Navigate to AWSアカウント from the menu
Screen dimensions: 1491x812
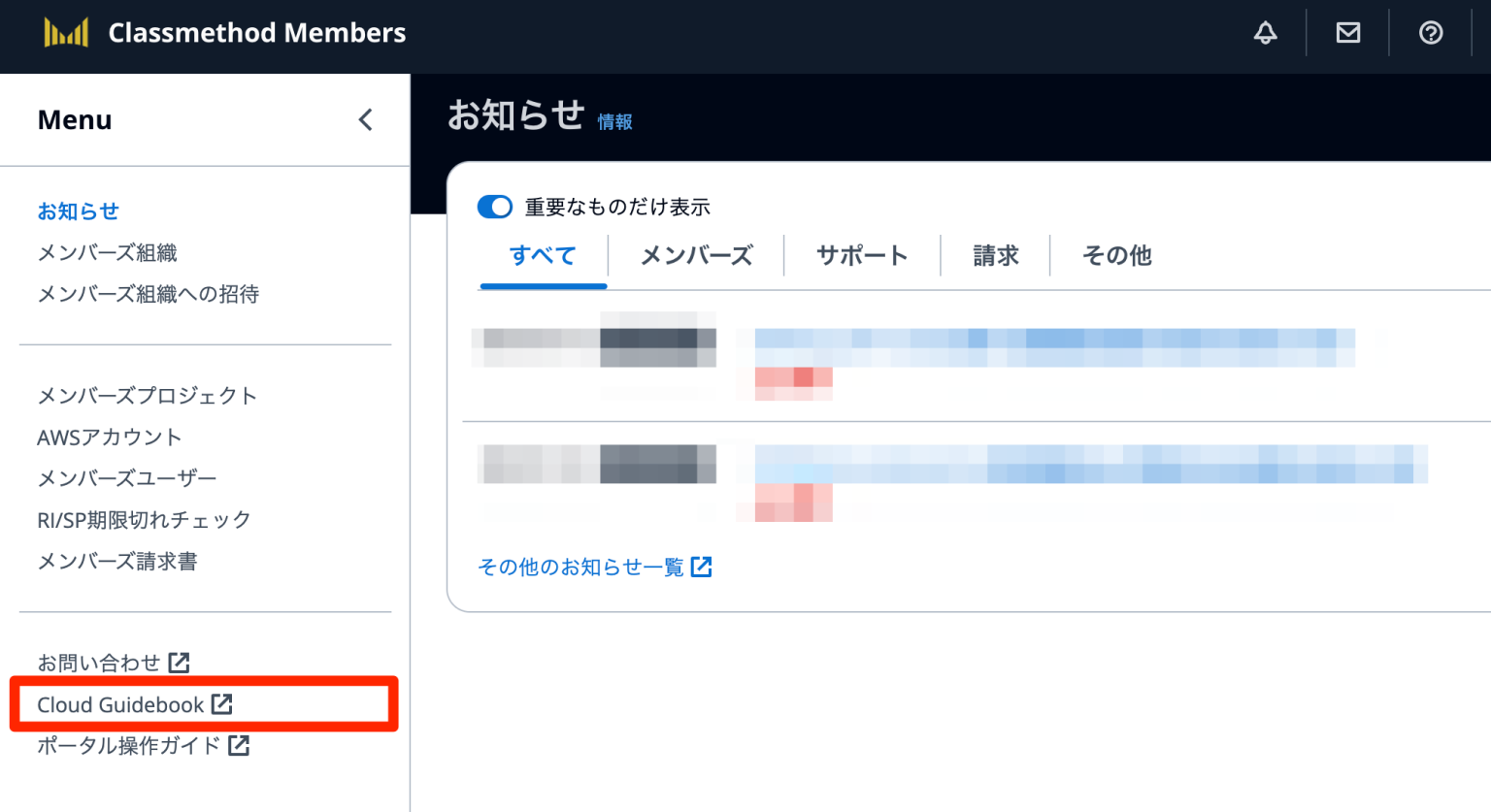(x=108, y=437)
